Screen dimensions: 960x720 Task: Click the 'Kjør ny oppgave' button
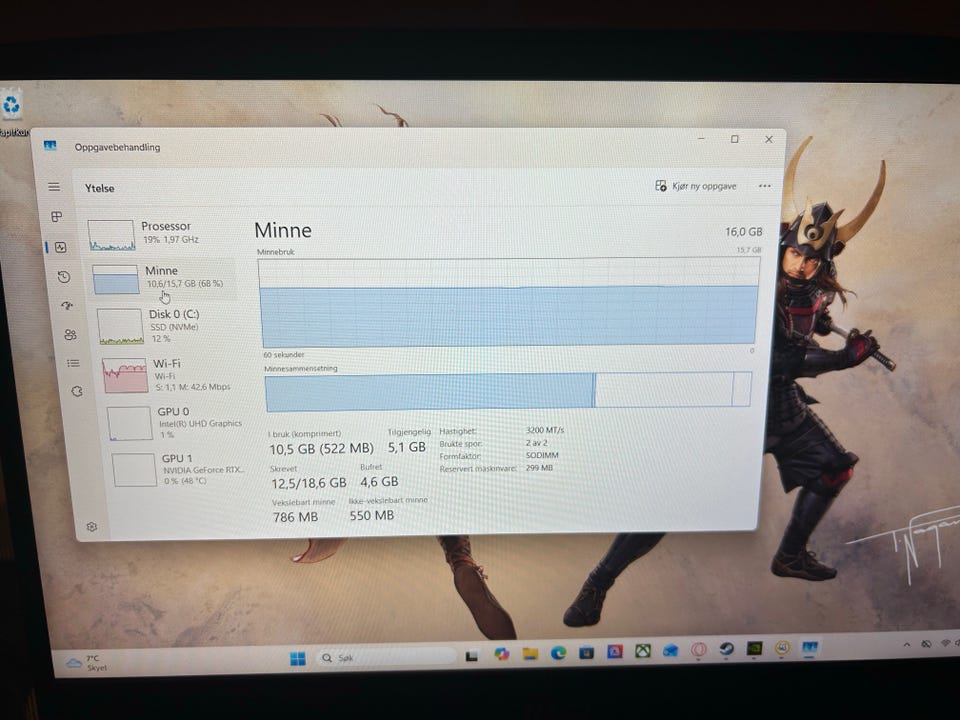696,186
